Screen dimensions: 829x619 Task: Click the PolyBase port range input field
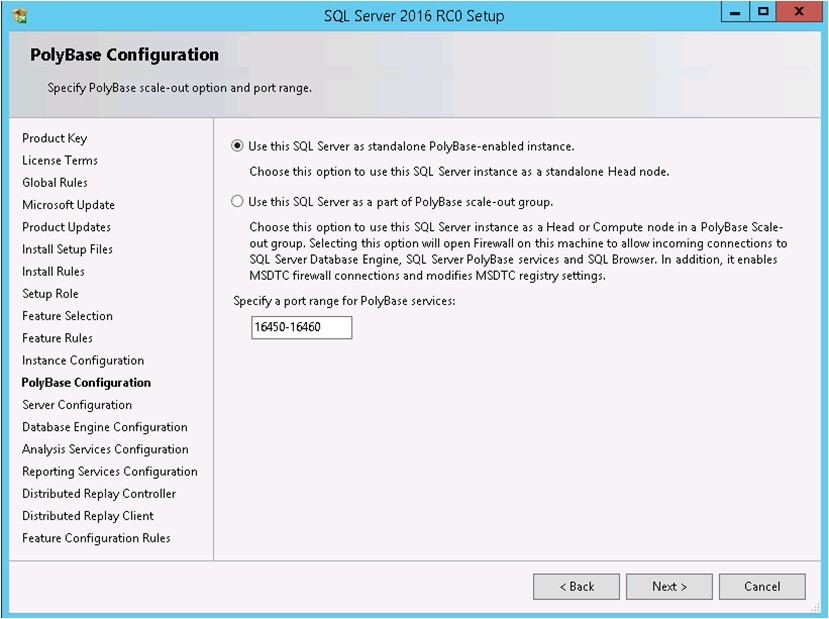[x=301, y=327]
